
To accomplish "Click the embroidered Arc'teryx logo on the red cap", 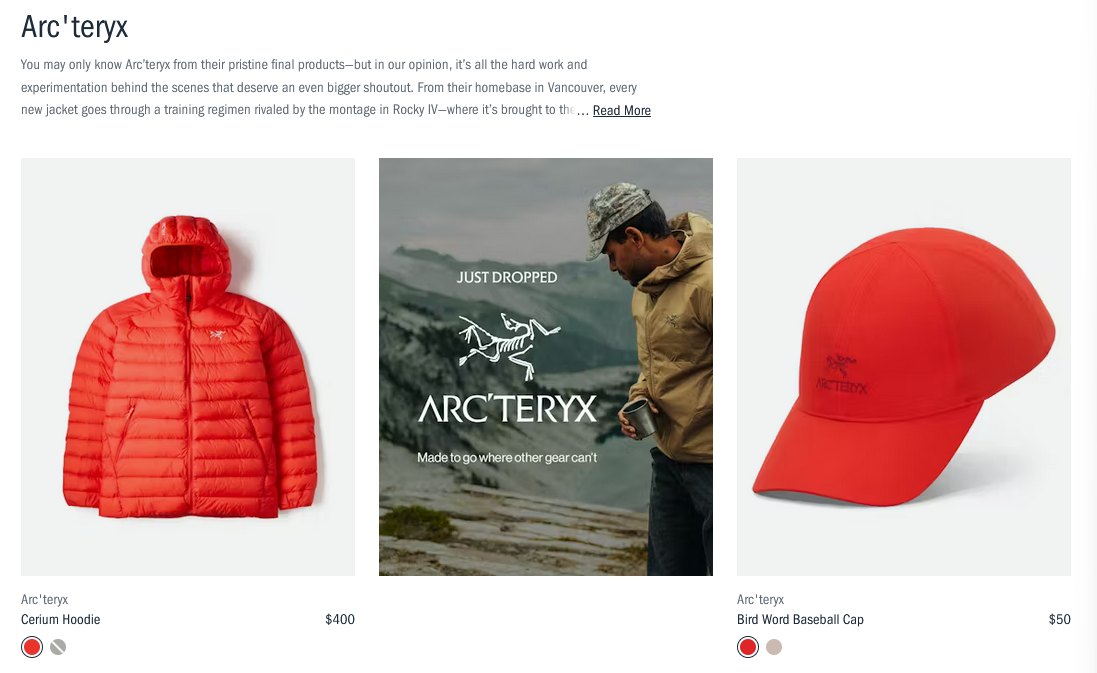I will click(842, 375).
